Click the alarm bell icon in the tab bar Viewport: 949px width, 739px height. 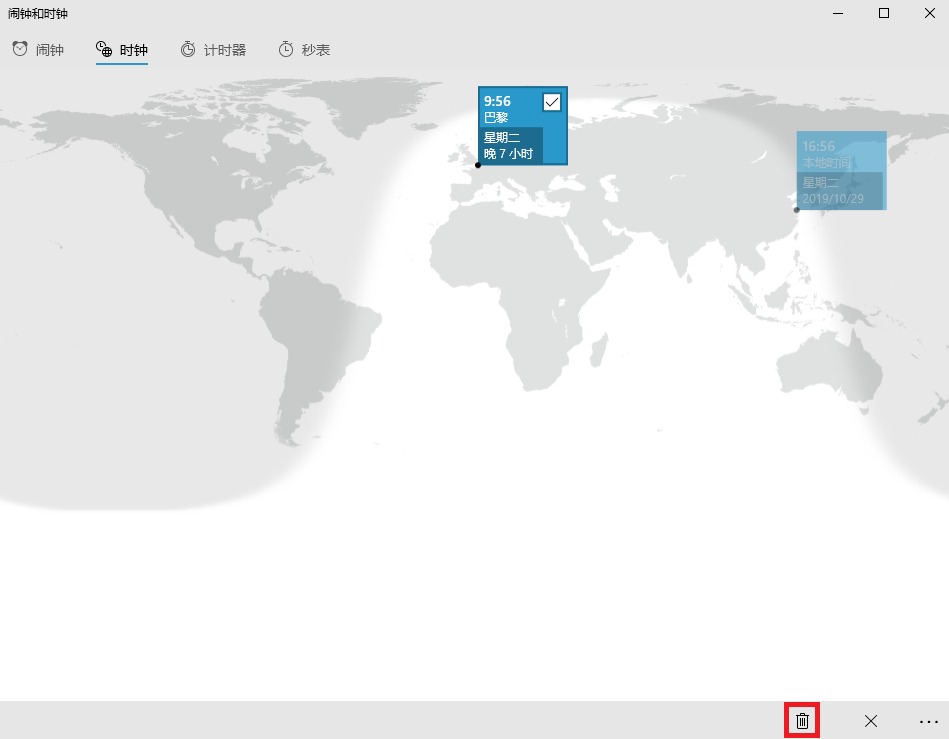[x=20, y=49]
